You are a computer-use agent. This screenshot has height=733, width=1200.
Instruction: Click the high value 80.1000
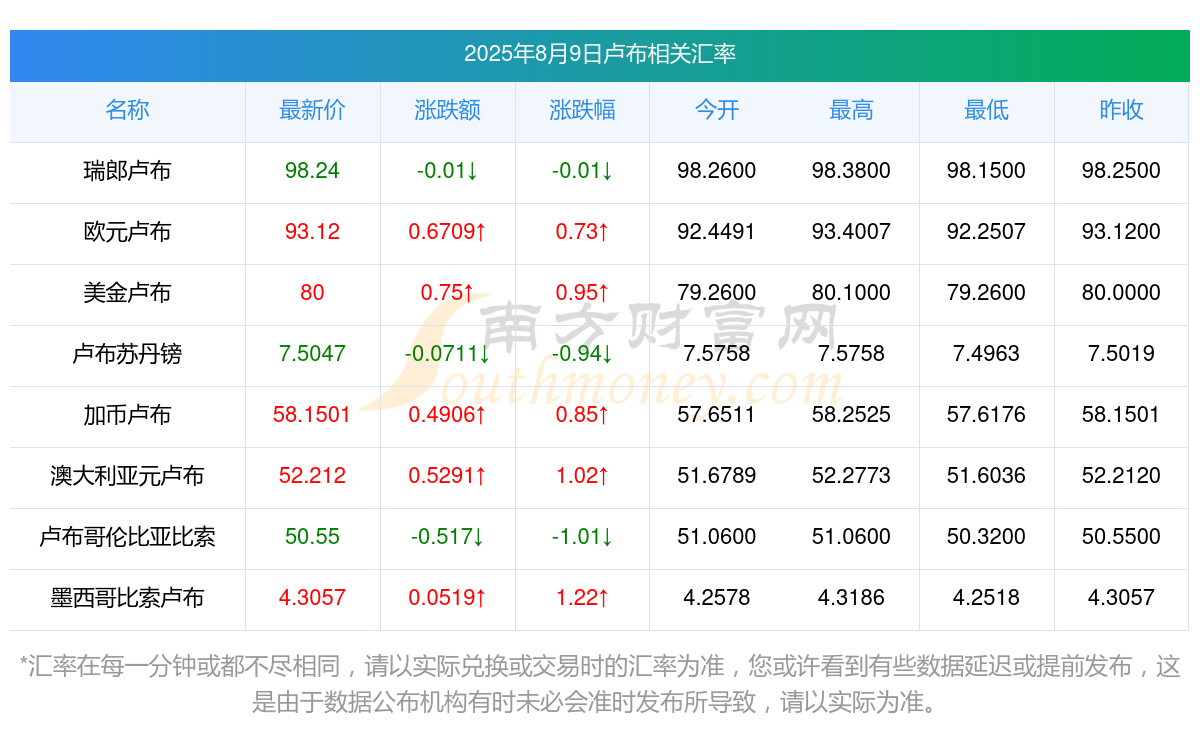[852, 293]
